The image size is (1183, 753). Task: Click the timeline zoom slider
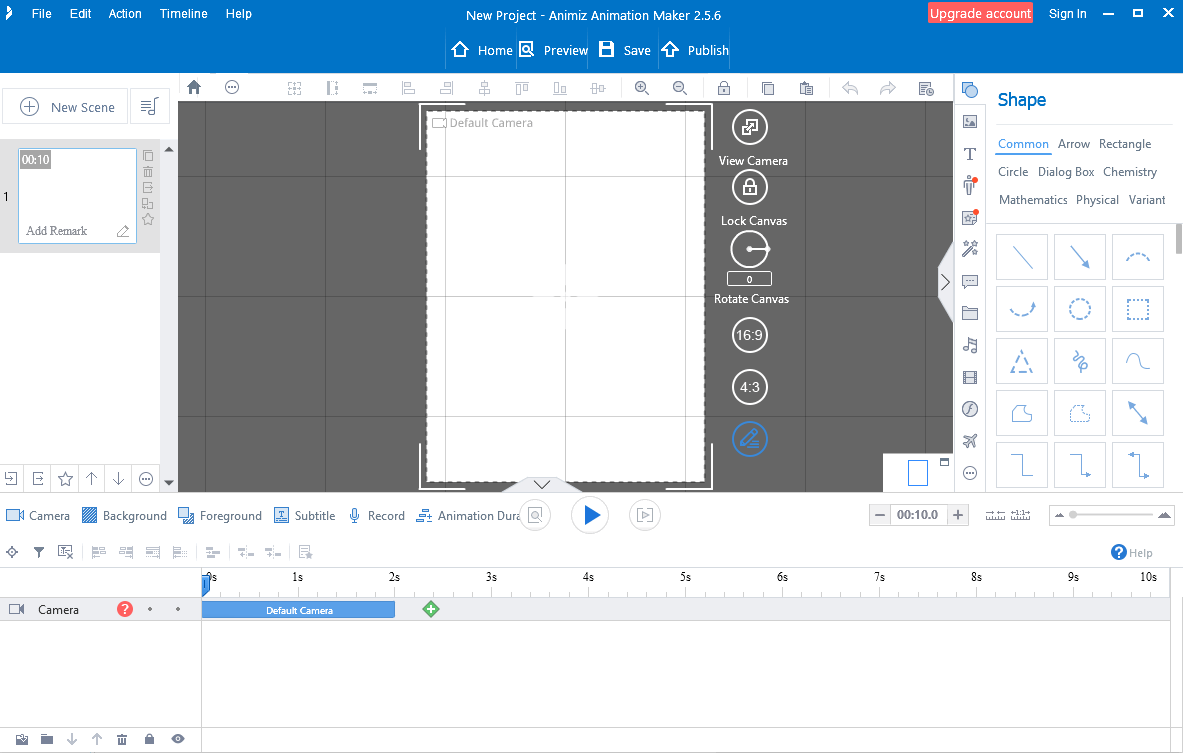point(1111,515)
